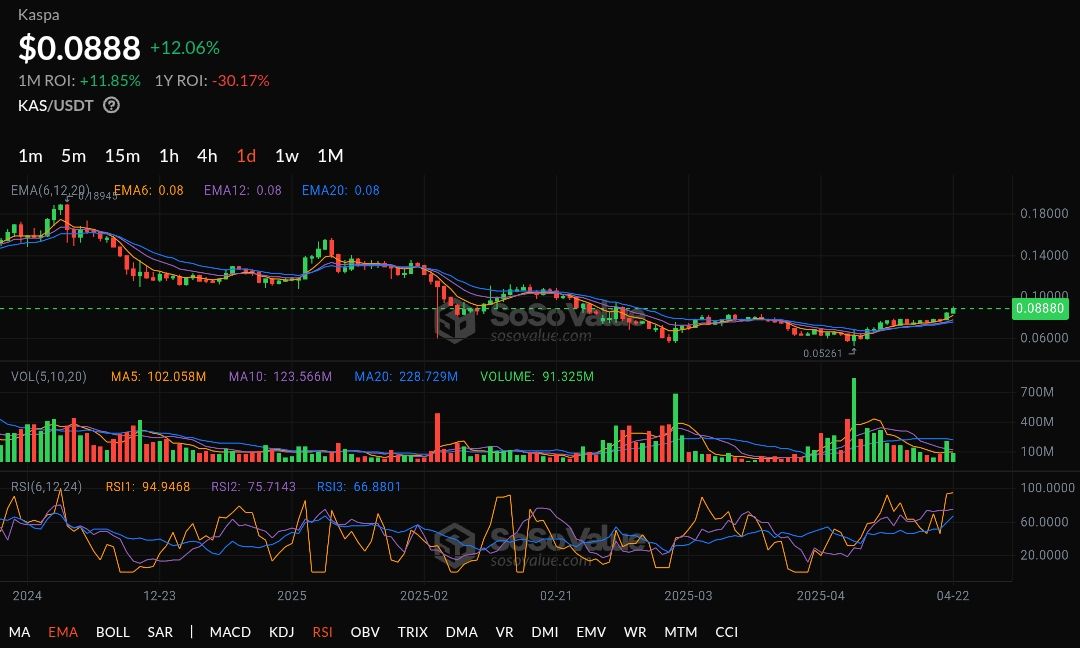Click the RSI2: 75.7143 value
The height and width of the screenshot is (648, 1080).
253,487
